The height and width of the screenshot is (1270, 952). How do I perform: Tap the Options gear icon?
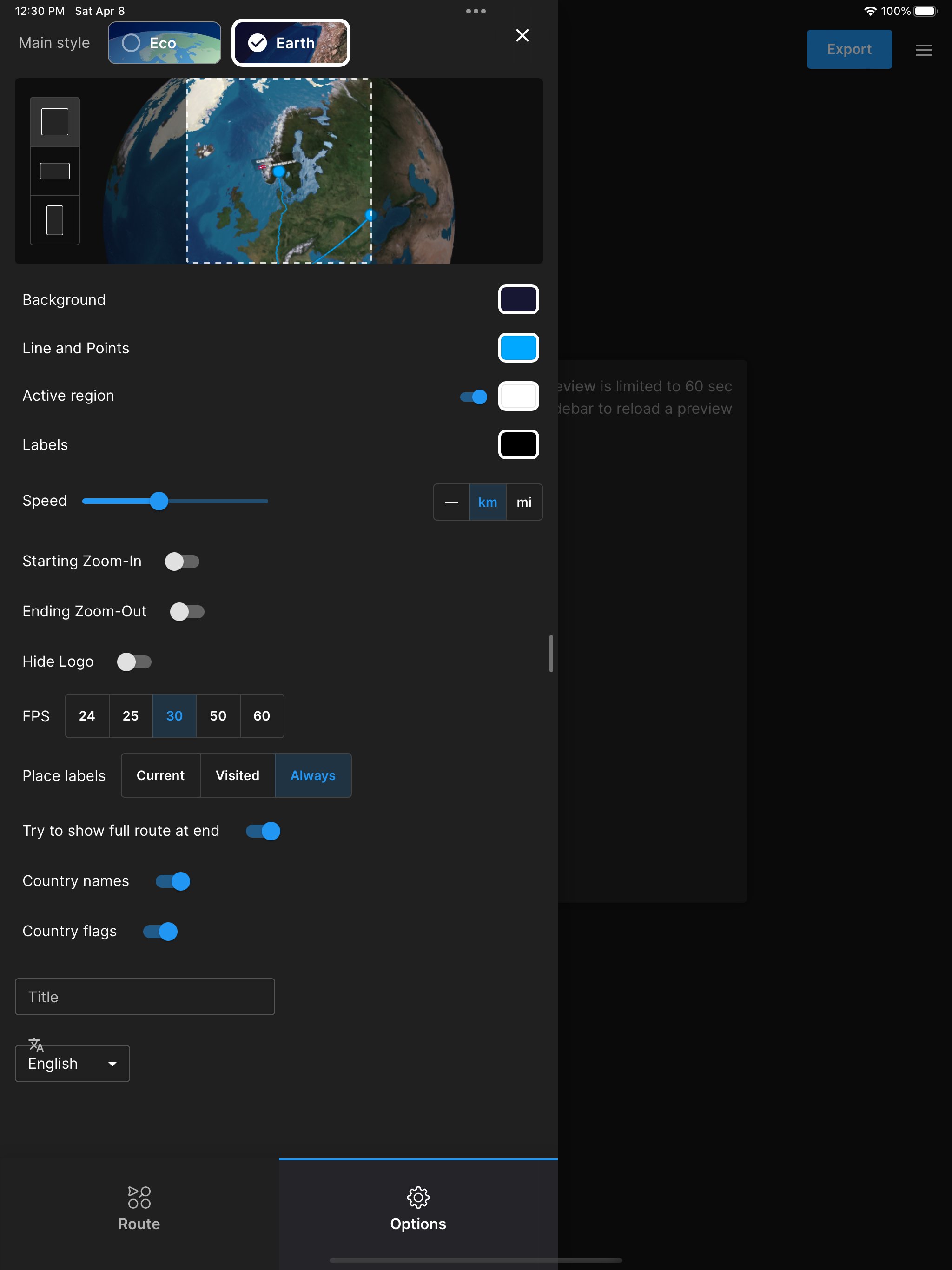click(x=417, y=1197)
